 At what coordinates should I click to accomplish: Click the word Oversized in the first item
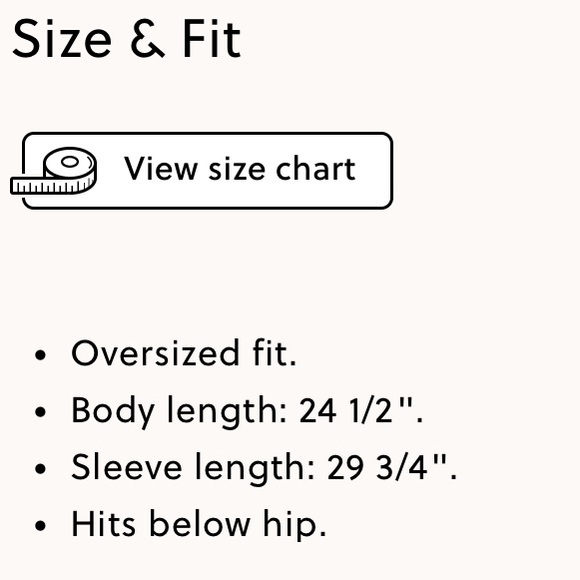click(x=155, y=353)
